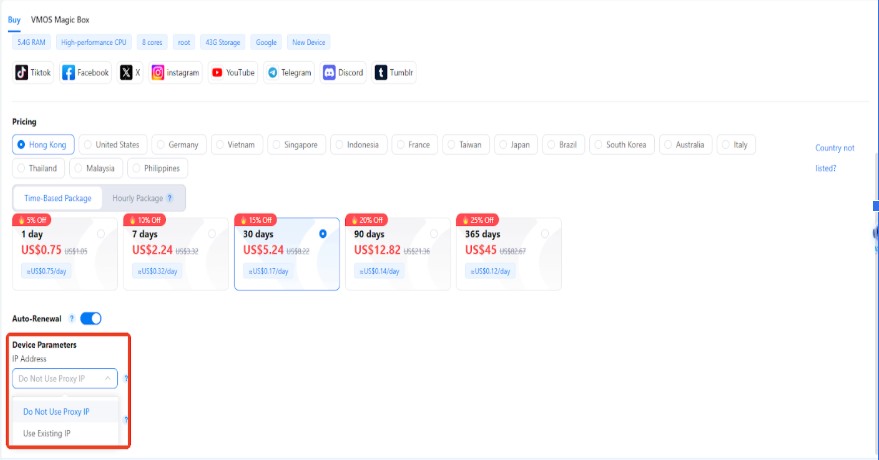The image size is (879, 460).
Task: Open the IP Address dropdown
Action: (x=65, y=379)
